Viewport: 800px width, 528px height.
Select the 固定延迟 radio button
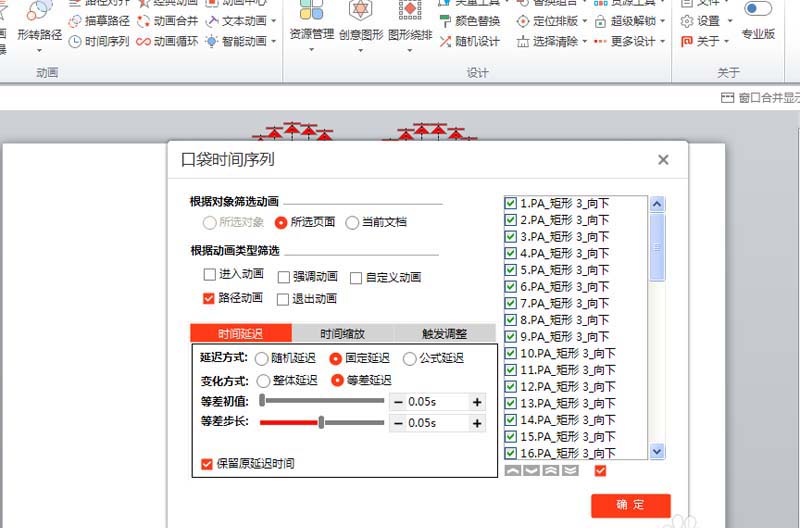(x=335, y=359)
